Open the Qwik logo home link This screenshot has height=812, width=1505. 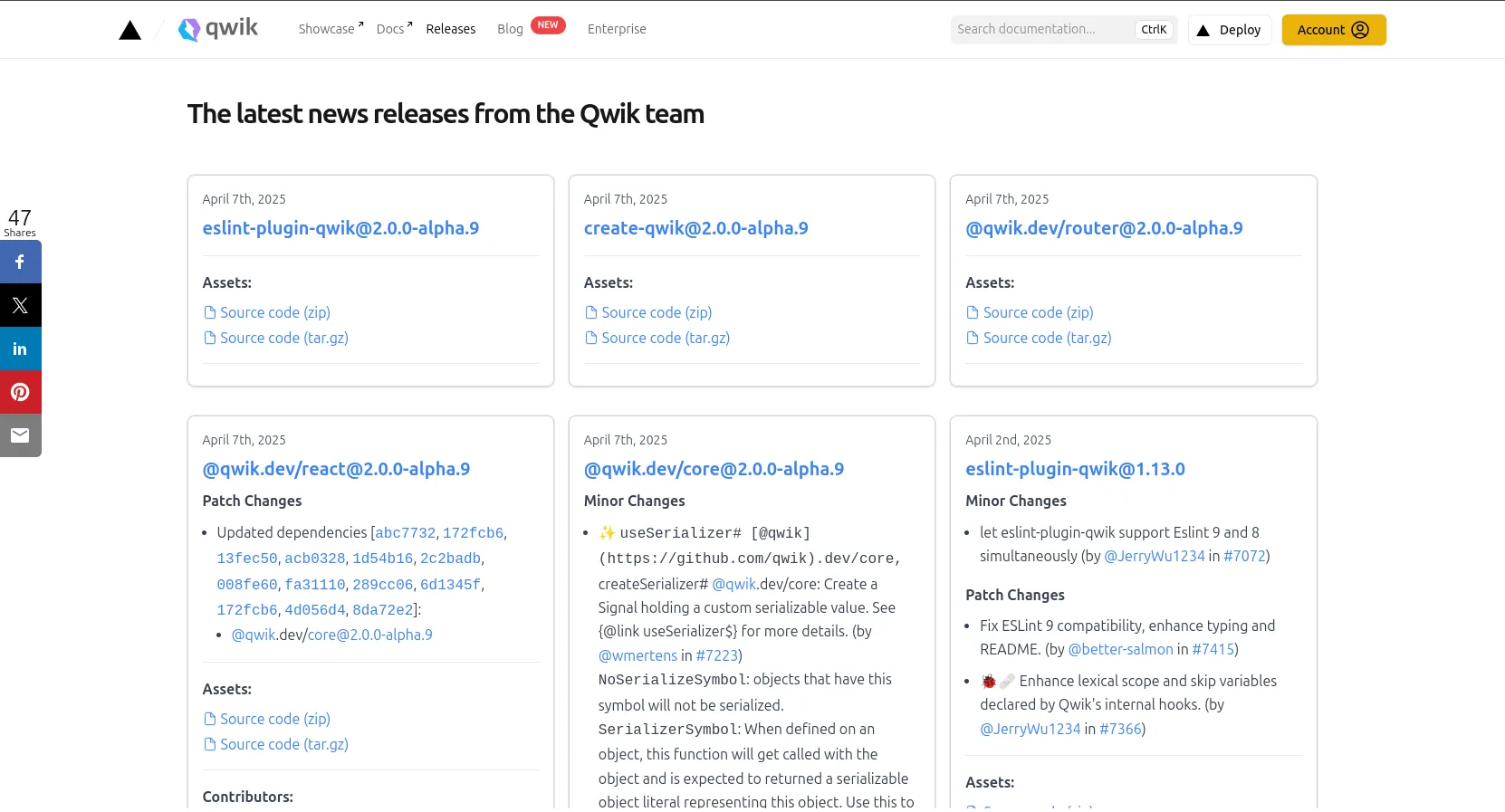[x=218, y=29]
